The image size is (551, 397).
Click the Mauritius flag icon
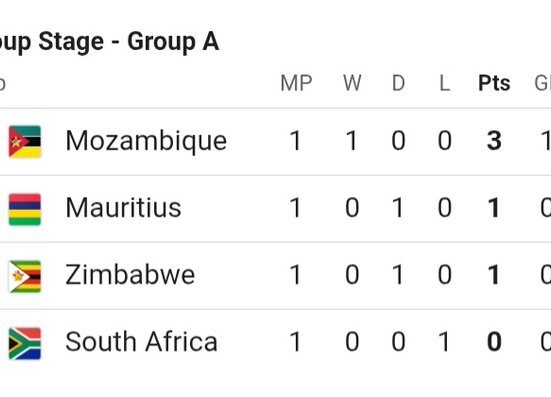[25, 209]
